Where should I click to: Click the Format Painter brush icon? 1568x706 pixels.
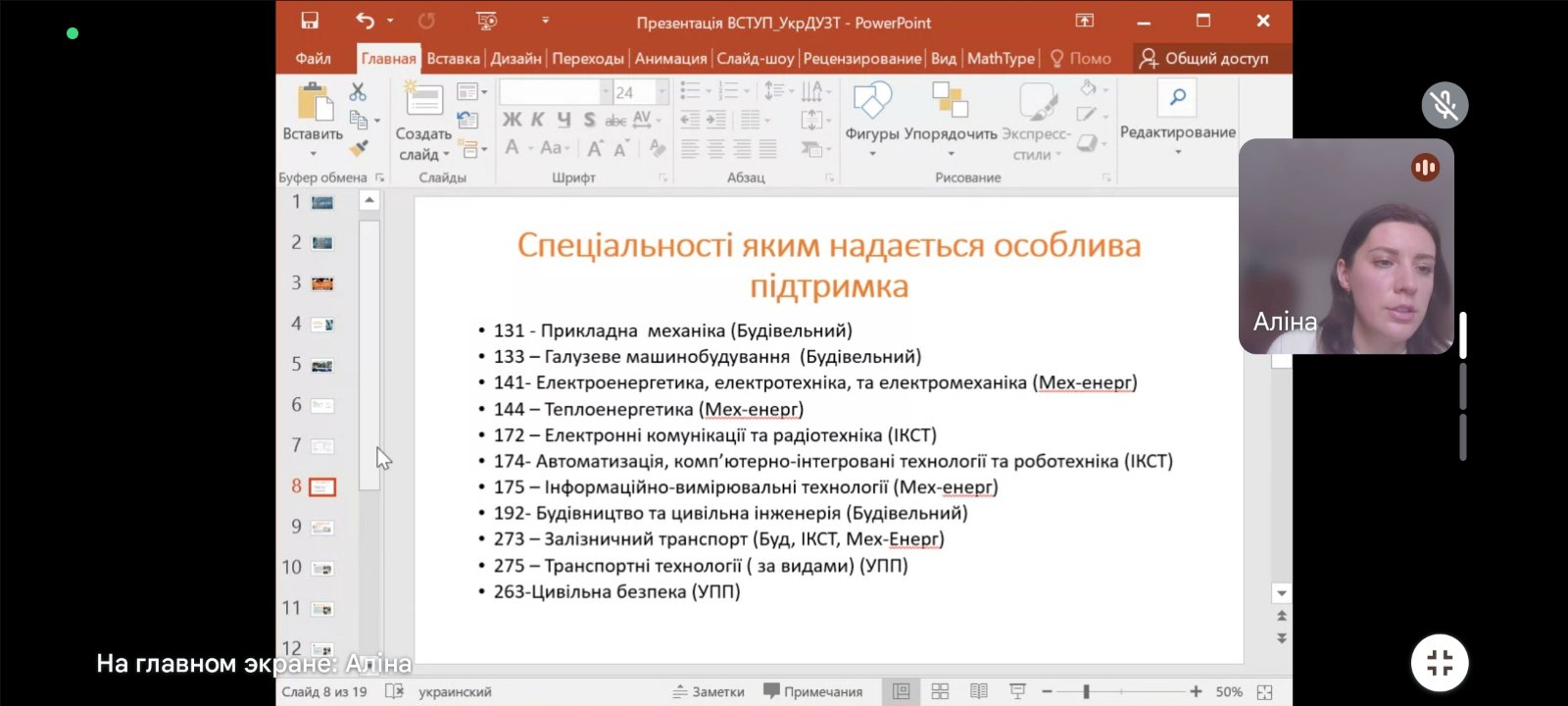tap(359, 148)
